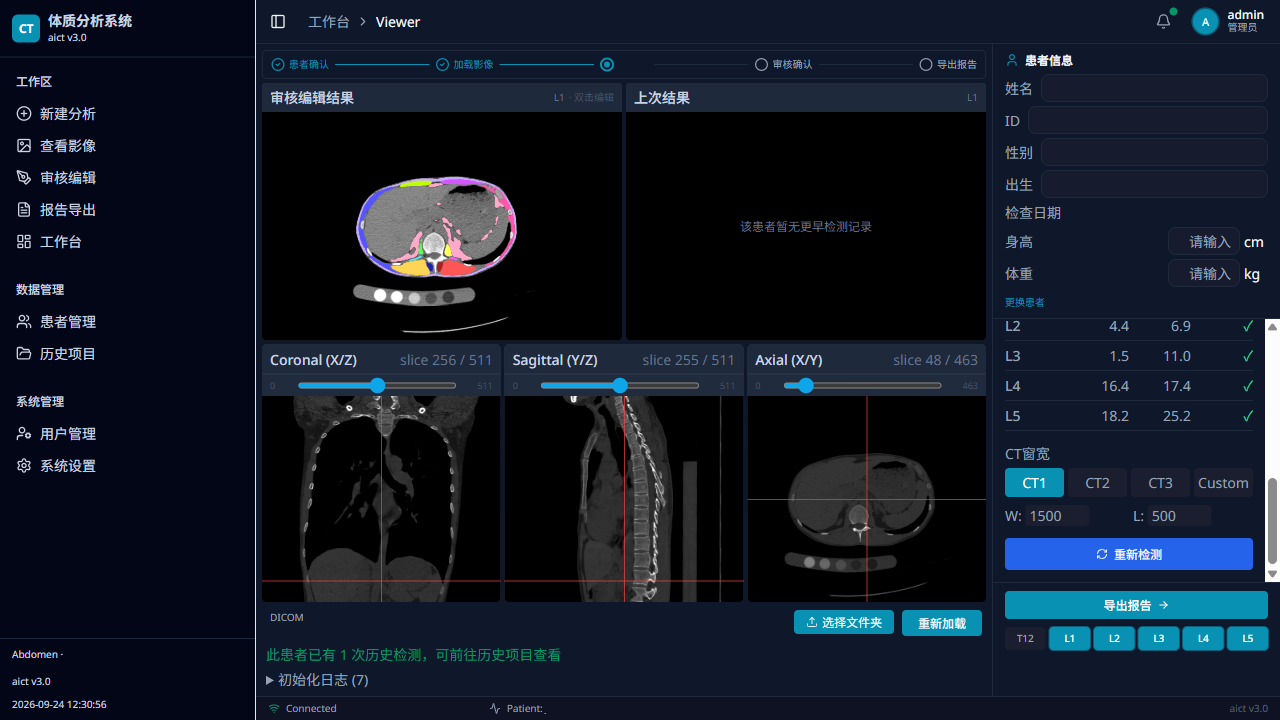The width and height of the screenshot is (1280, 720).
Task: Click the 工作台 breadcrumb in the header
Action: pyautogui.click(x=329, y=22)
